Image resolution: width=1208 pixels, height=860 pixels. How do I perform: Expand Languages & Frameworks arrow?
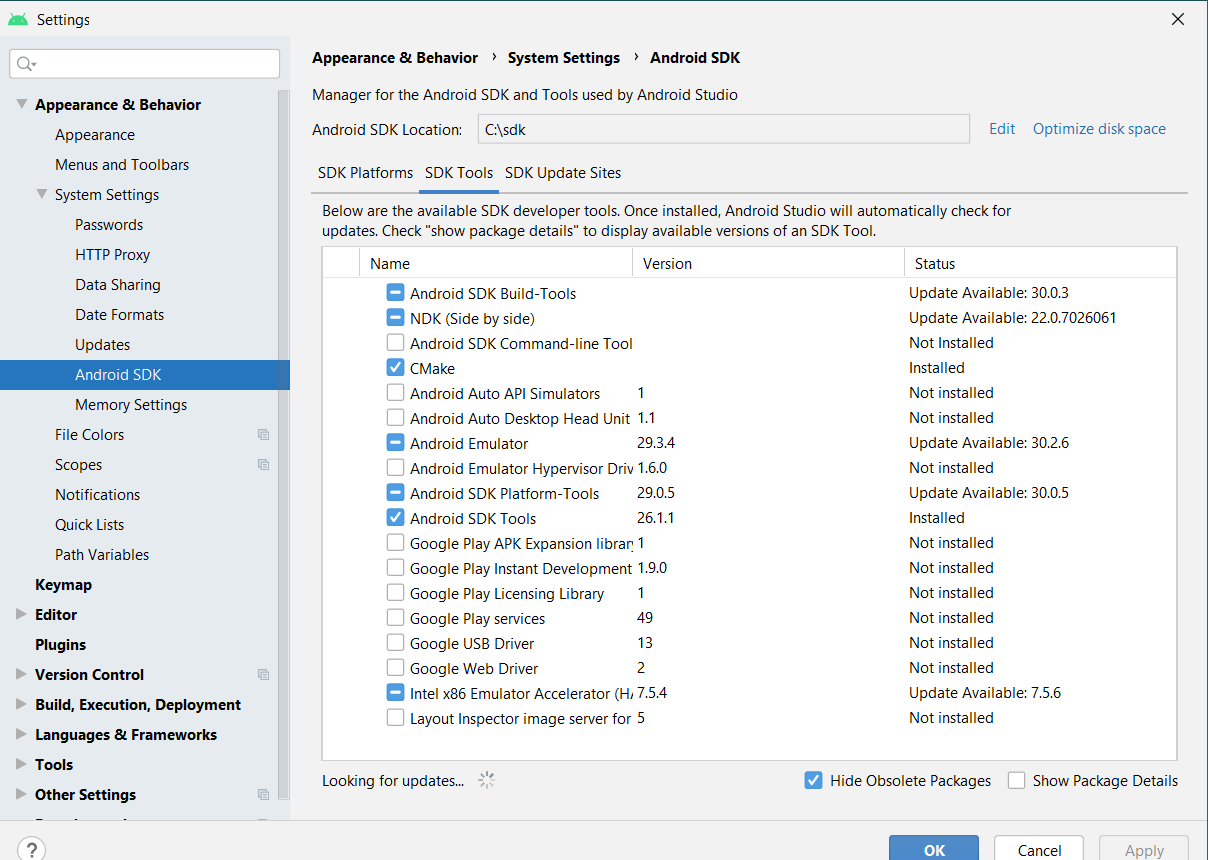(x=21, y=734)
